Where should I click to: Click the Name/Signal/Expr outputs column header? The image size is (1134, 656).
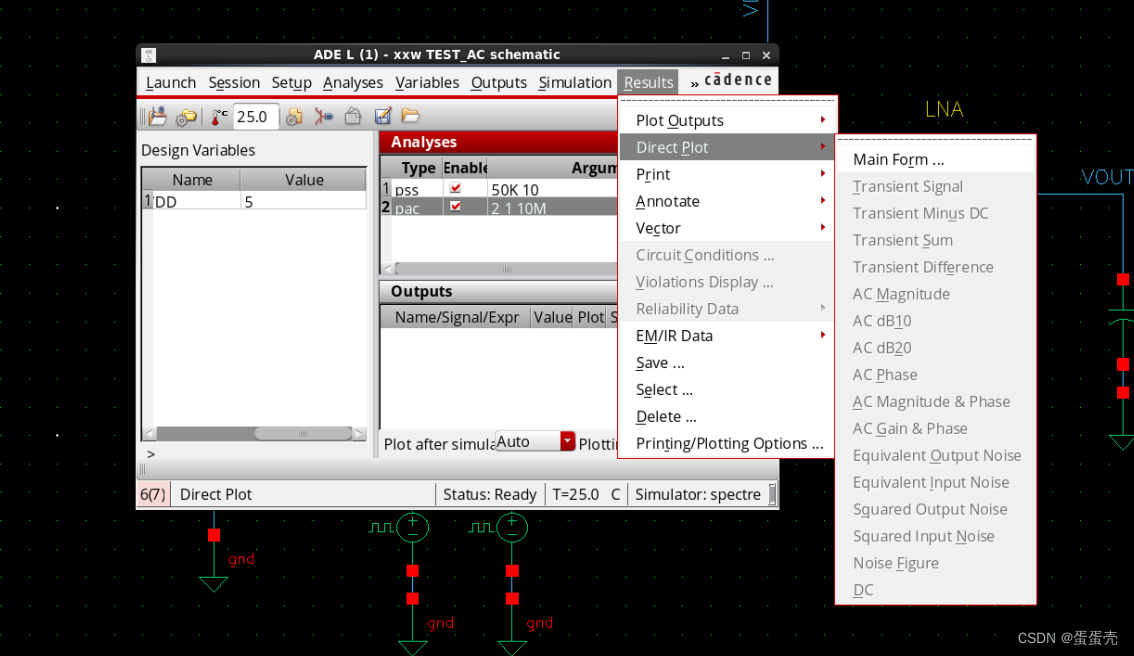(456, 318)
